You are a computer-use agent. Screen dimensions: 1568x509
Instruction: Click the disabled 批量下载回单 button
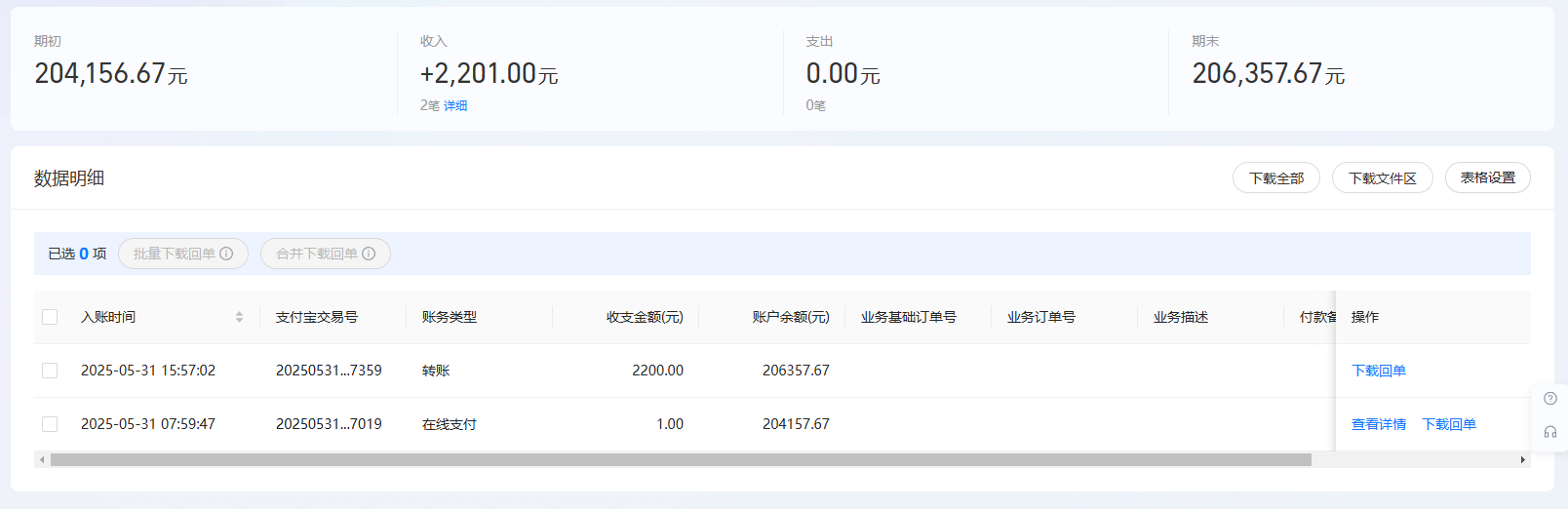coord(183,254)
